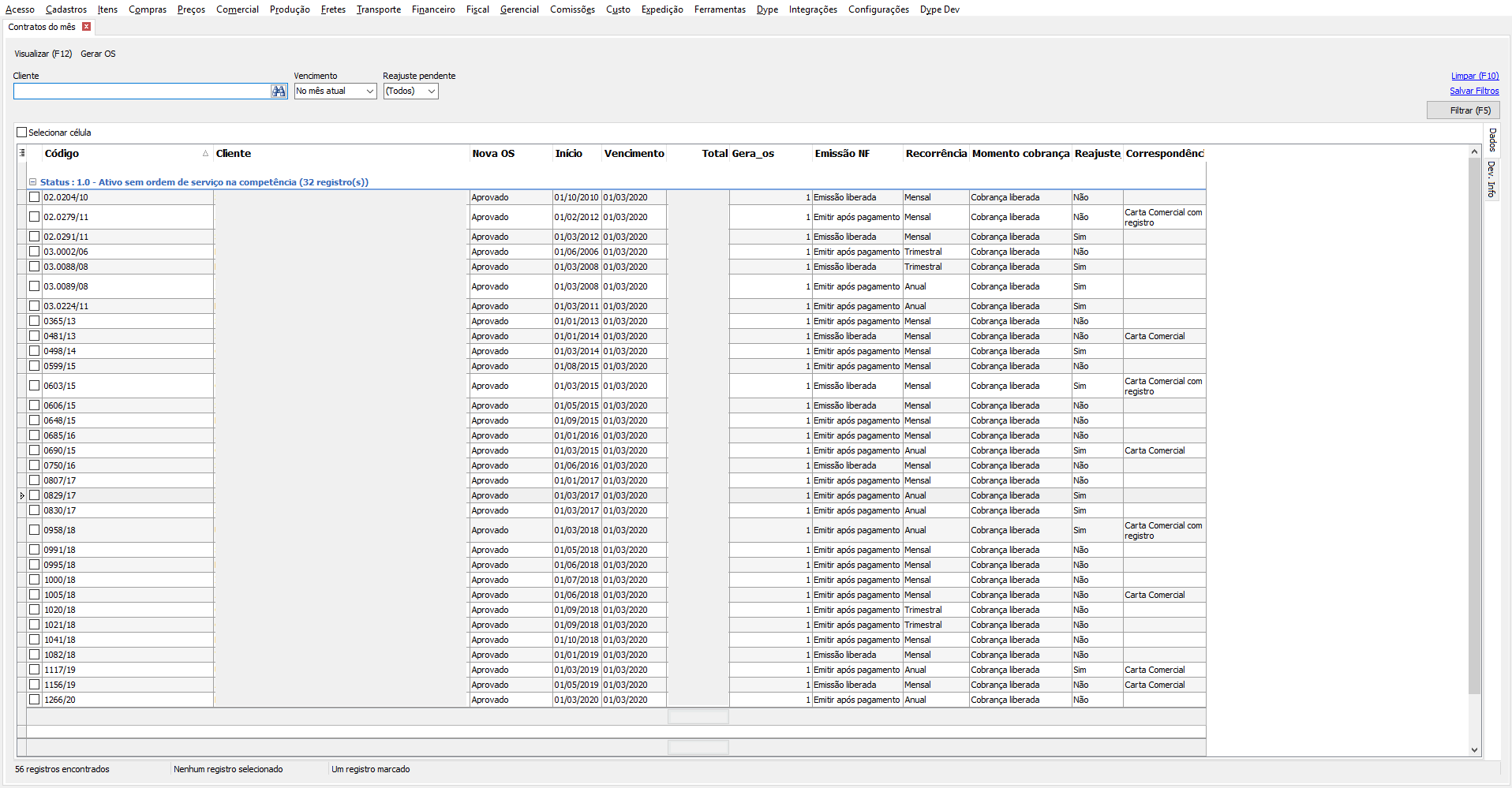Click the binoculars search icon in Cliente field

coord(279,91)
